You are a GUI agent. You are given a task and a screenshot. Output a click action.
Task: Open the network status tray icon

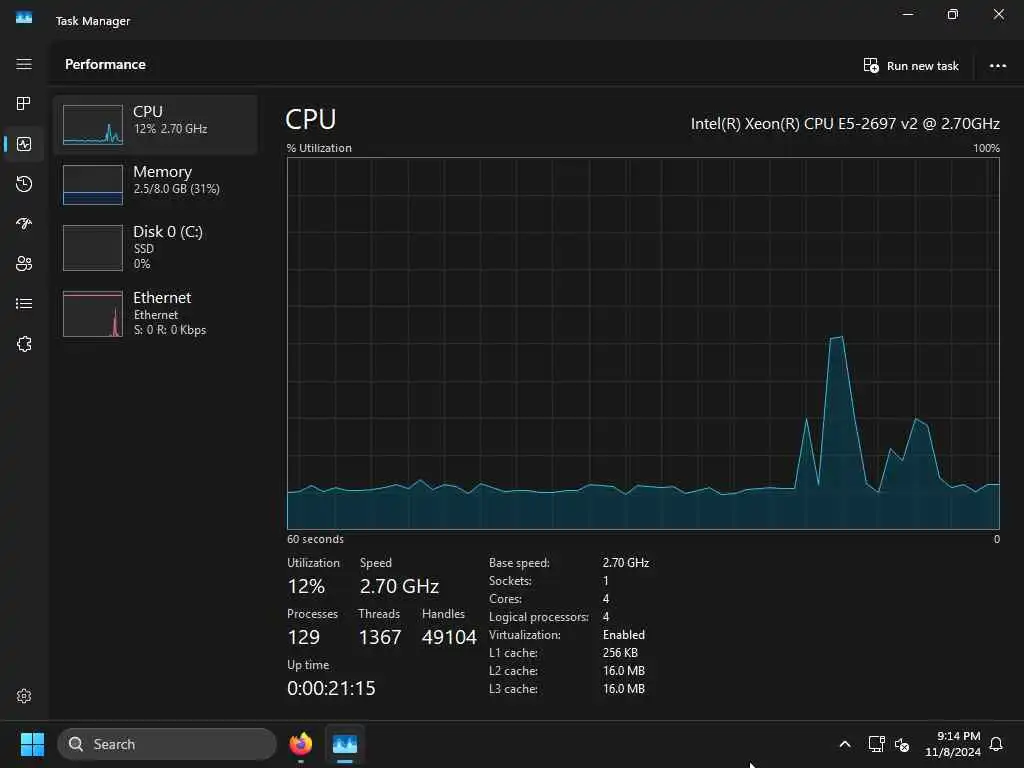coord(876,744)
